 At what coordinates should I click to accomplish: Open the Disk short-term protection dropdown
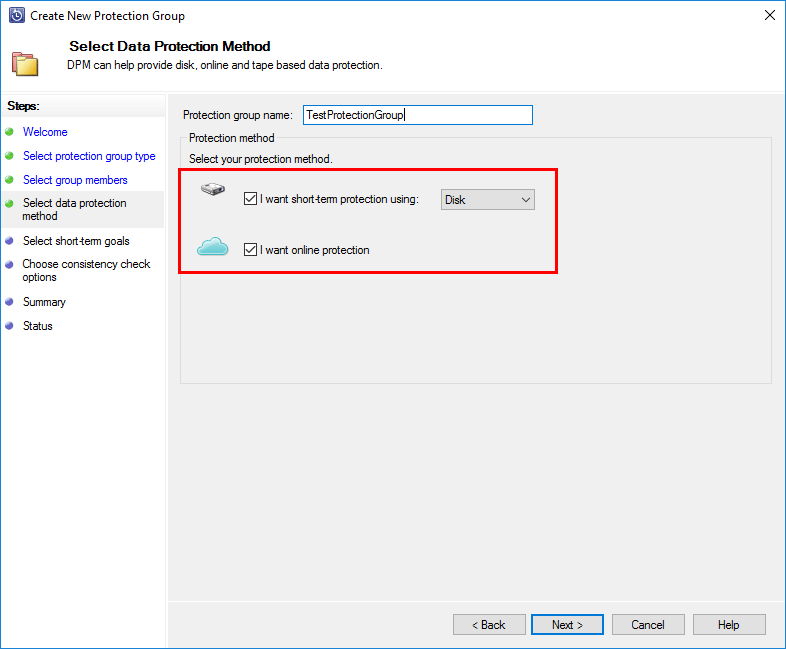coord(488,199)
